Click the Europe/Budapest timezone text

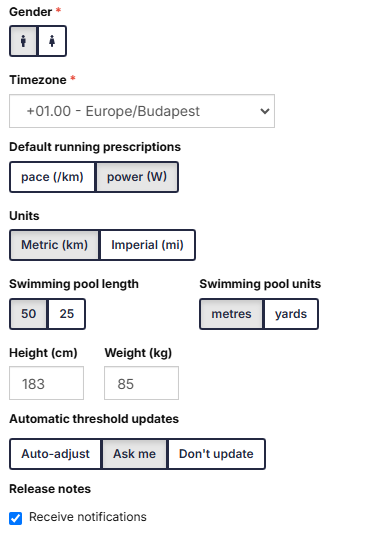143,111
